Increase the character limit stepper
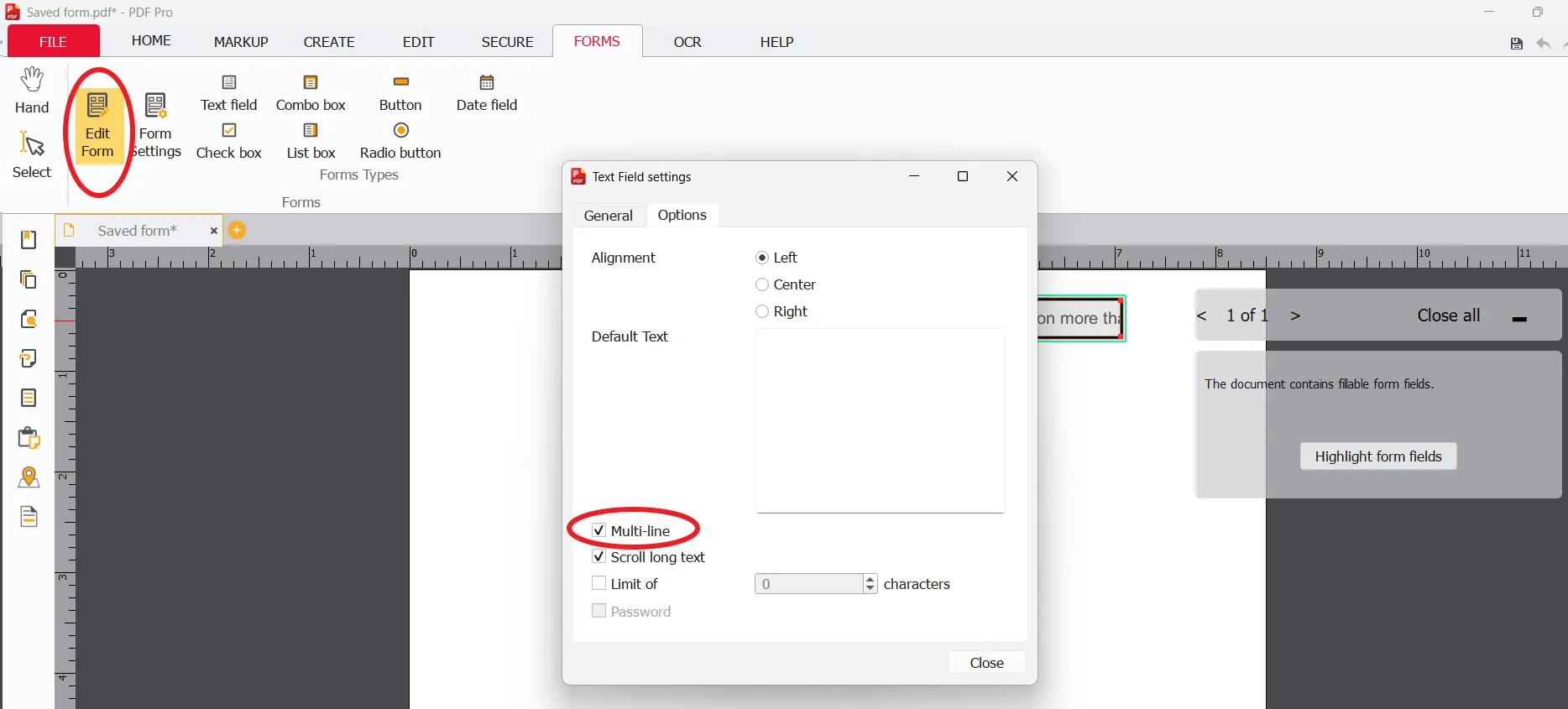The image size is (1568, 709). (870, 579)
